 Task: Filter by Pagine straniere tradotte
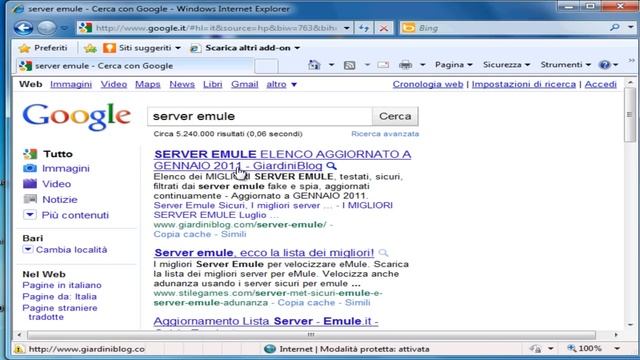tap(60, 312)
